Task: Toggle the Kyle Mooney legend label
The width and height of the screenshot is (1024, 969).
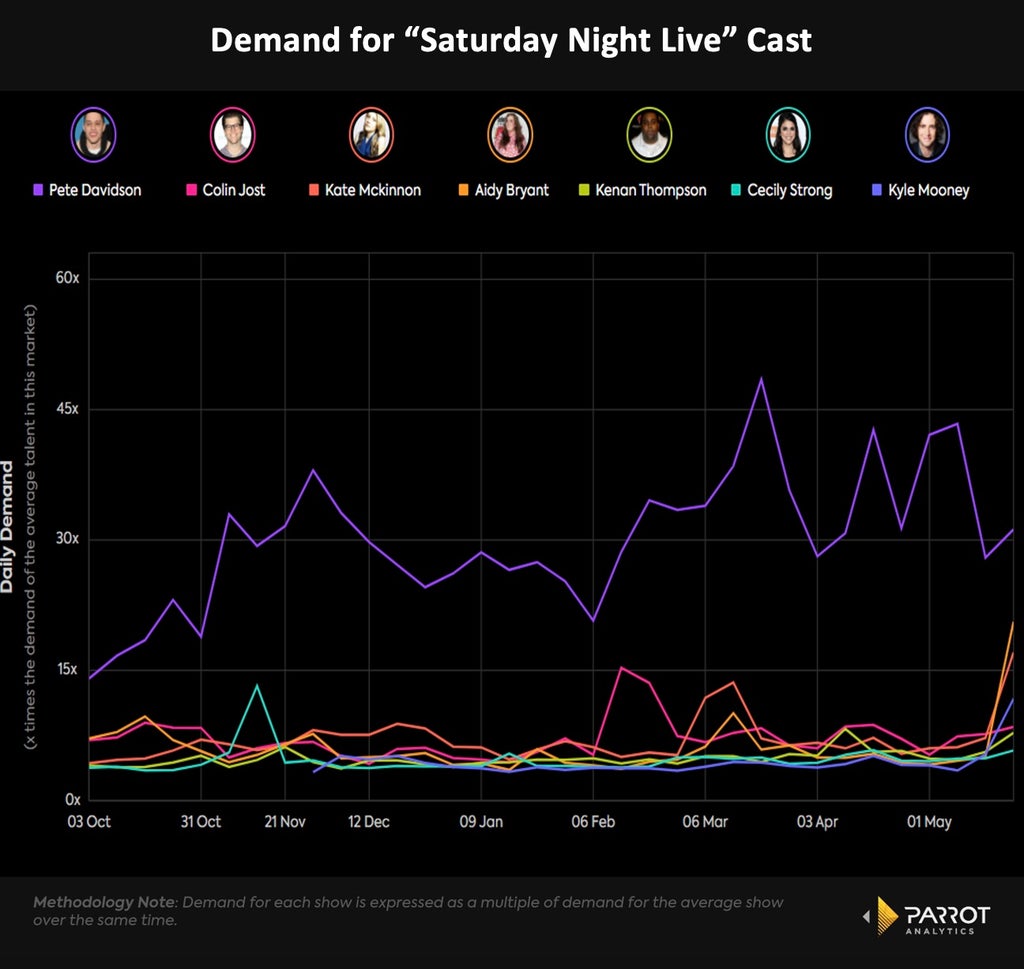Action: pyautogui.click(x=929, y=190)
